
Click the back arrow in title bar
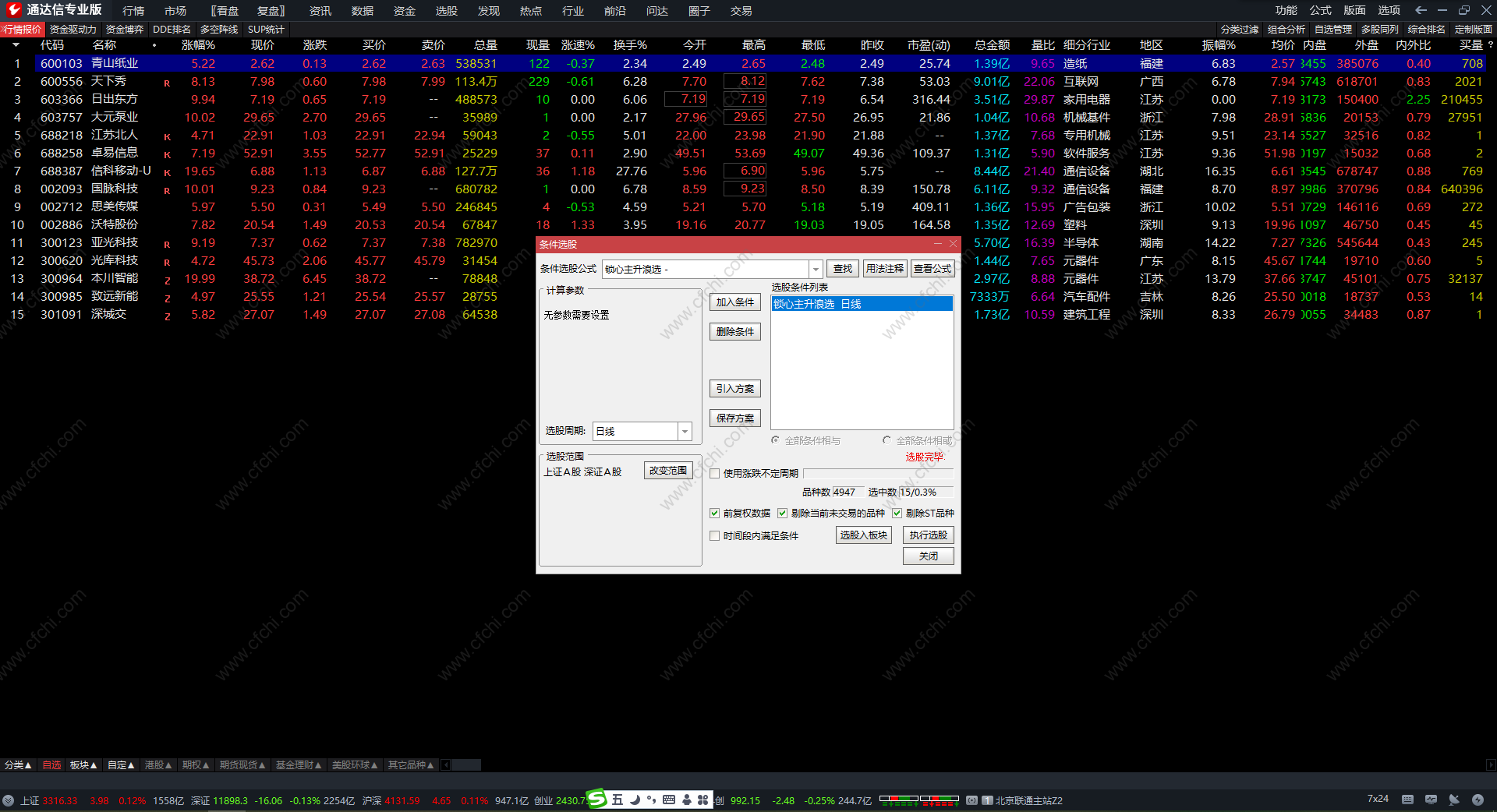click(1421, 10)
